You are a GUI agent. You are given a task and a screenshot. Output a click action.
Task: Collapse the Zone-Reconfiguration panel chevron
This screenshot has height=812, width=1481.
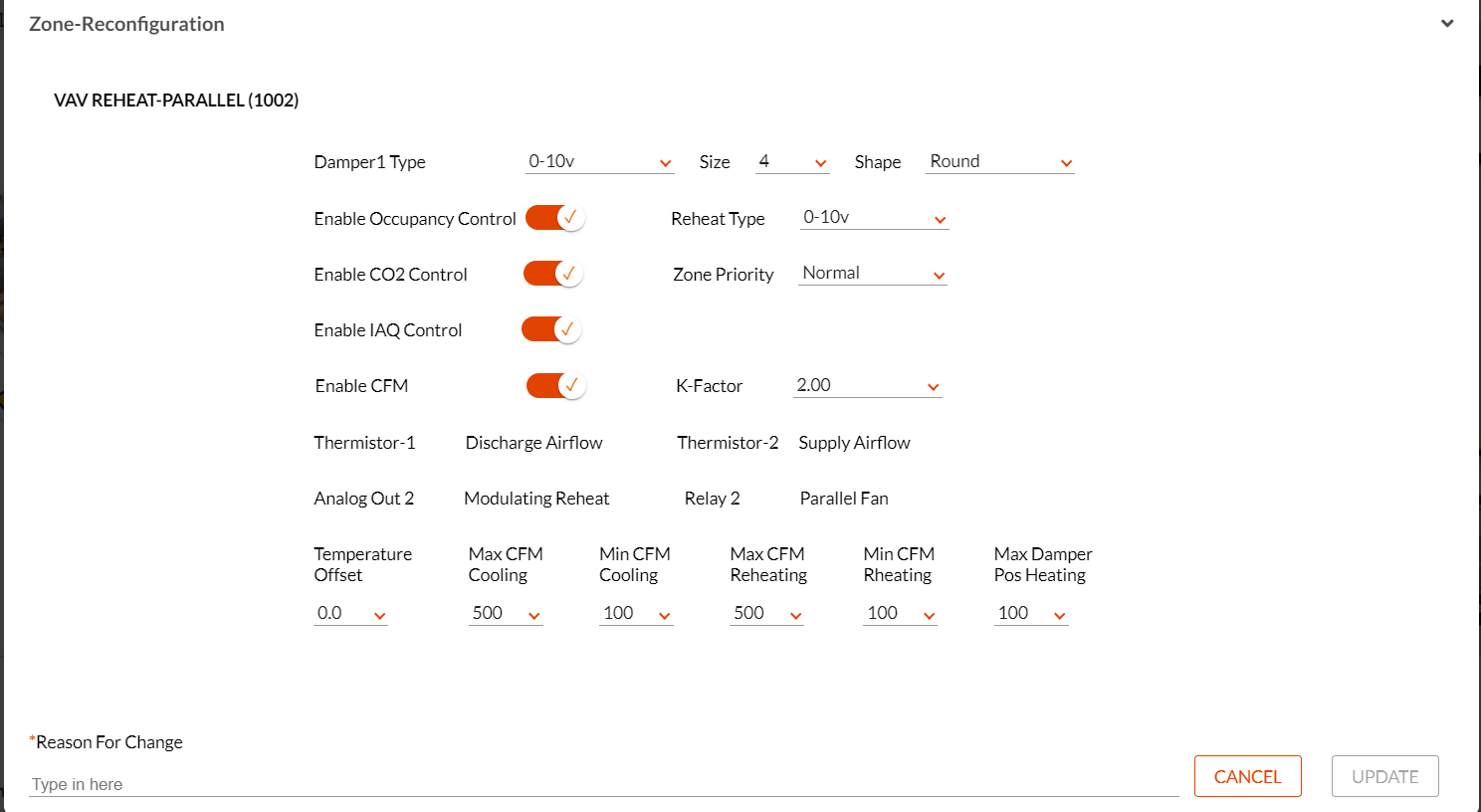[1447, 23]
